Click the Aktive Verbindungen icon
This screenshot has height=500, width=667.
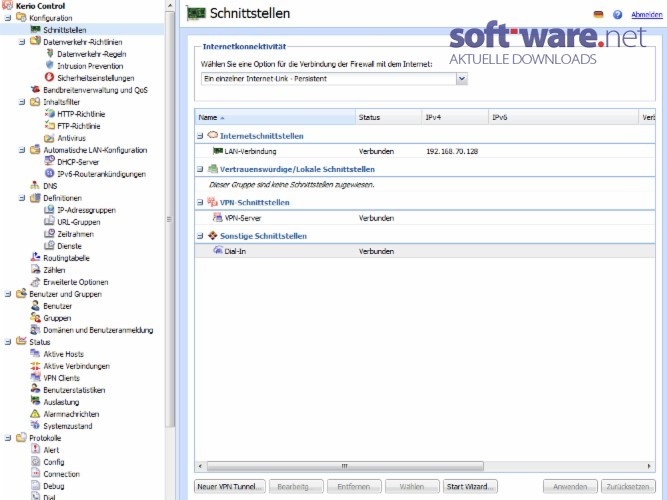point(35,366)
